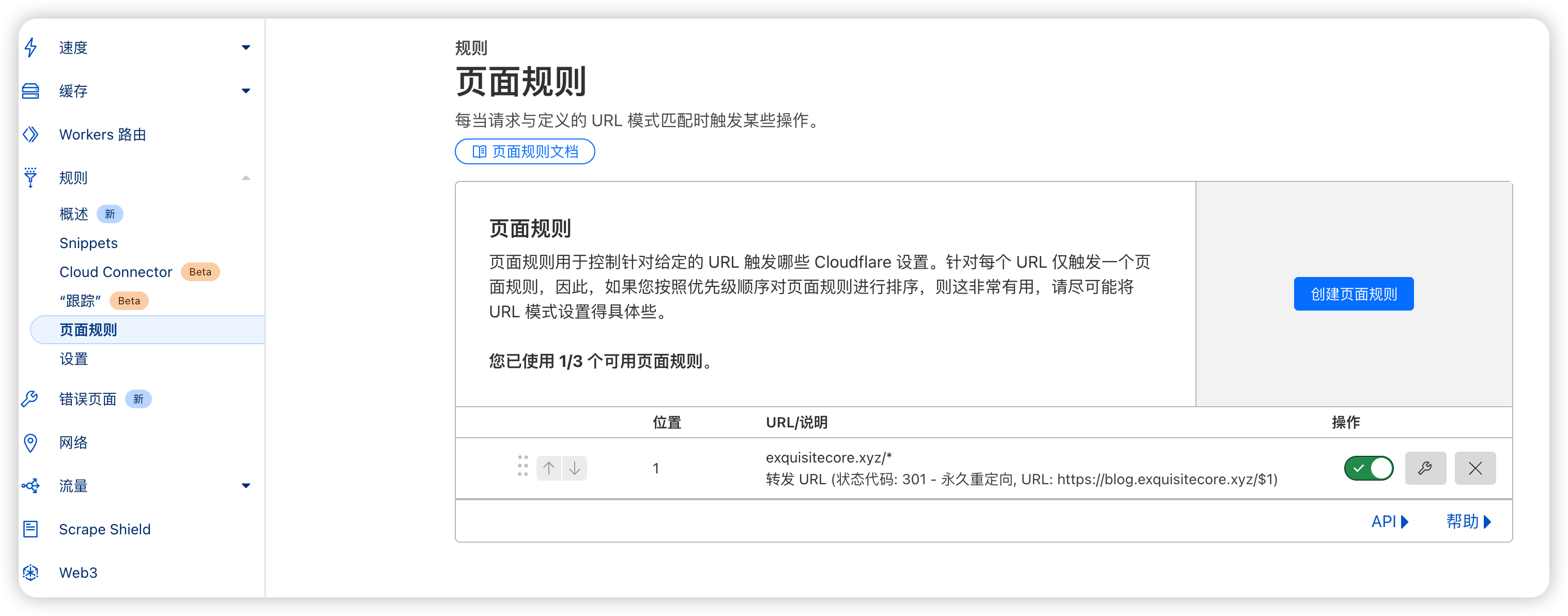Click the lightning bolt 速度 icon
1568x616 pixels.
(30, 48)
